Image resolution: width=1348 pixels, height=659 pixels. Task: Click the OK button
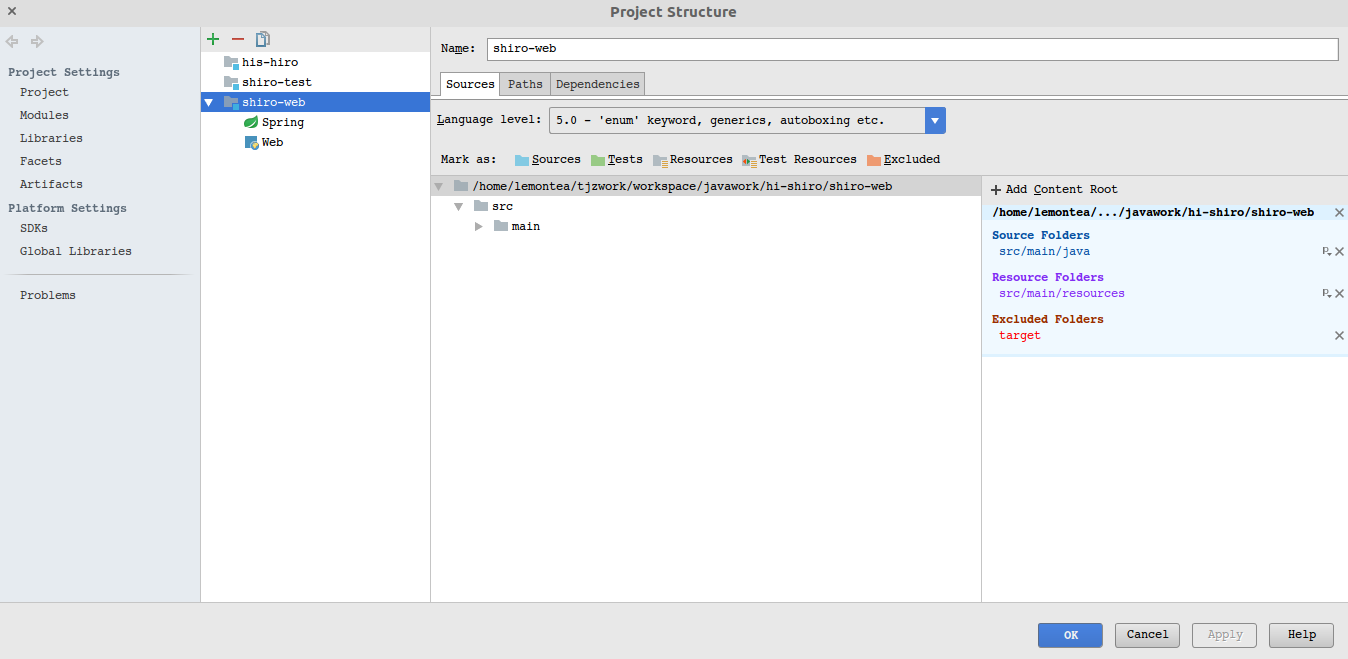1070,635
